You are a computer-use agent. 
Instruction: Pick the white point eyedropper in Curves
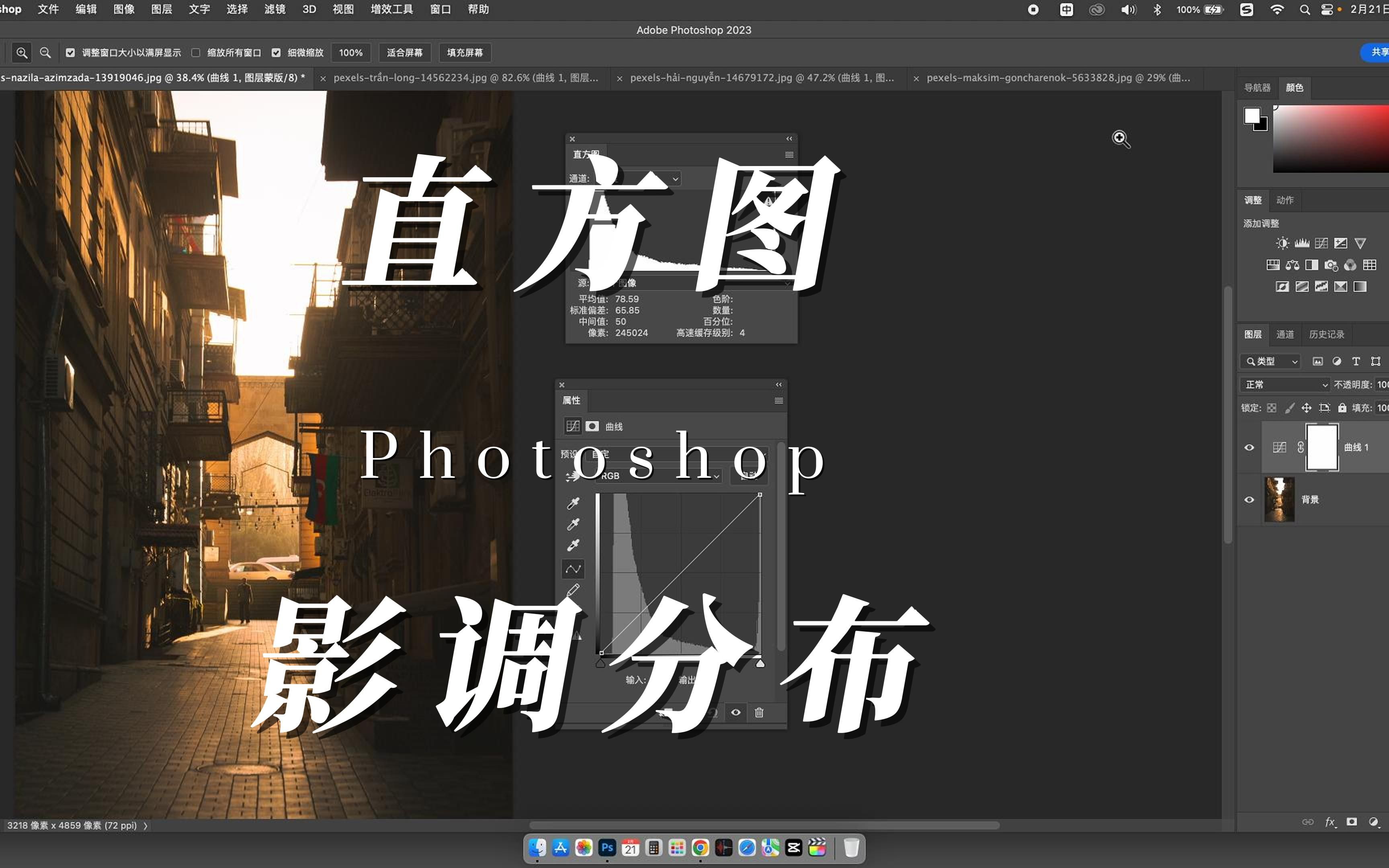pos(573,545)
